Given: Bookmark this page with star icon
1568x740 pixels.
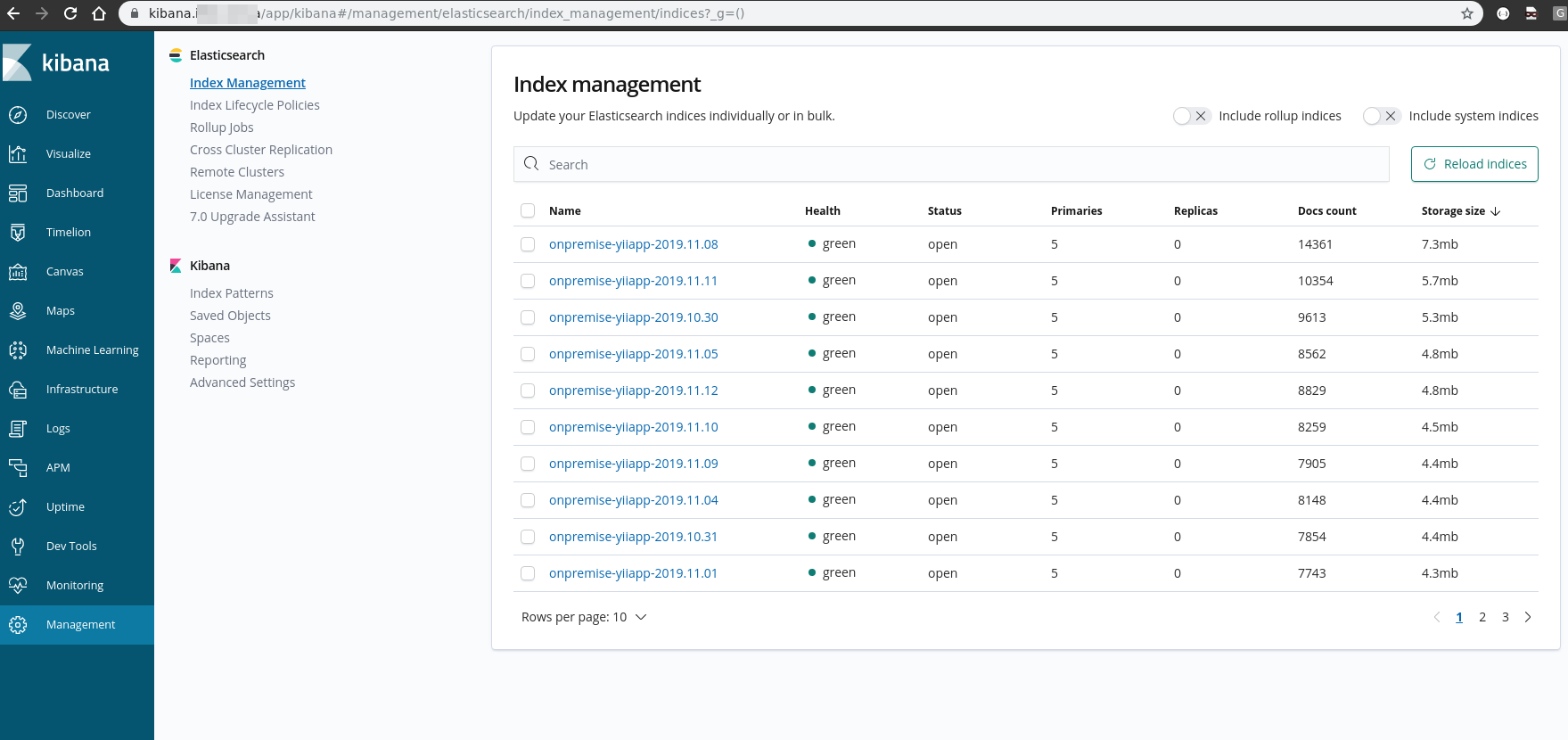Looking at the screenshot, I should 1467,13.
